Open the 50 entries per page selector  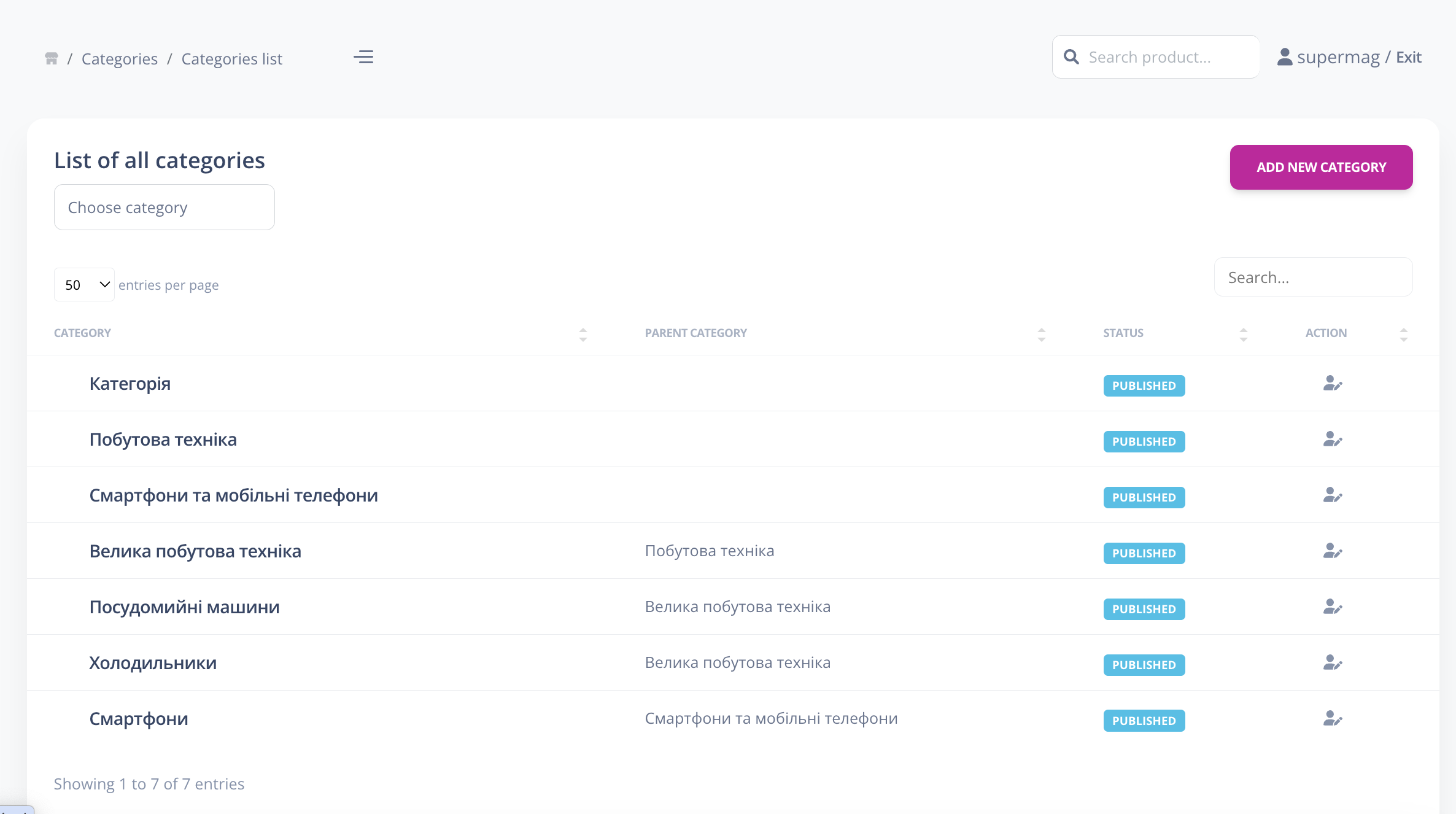pyautogui.click(x=84, y=285)
